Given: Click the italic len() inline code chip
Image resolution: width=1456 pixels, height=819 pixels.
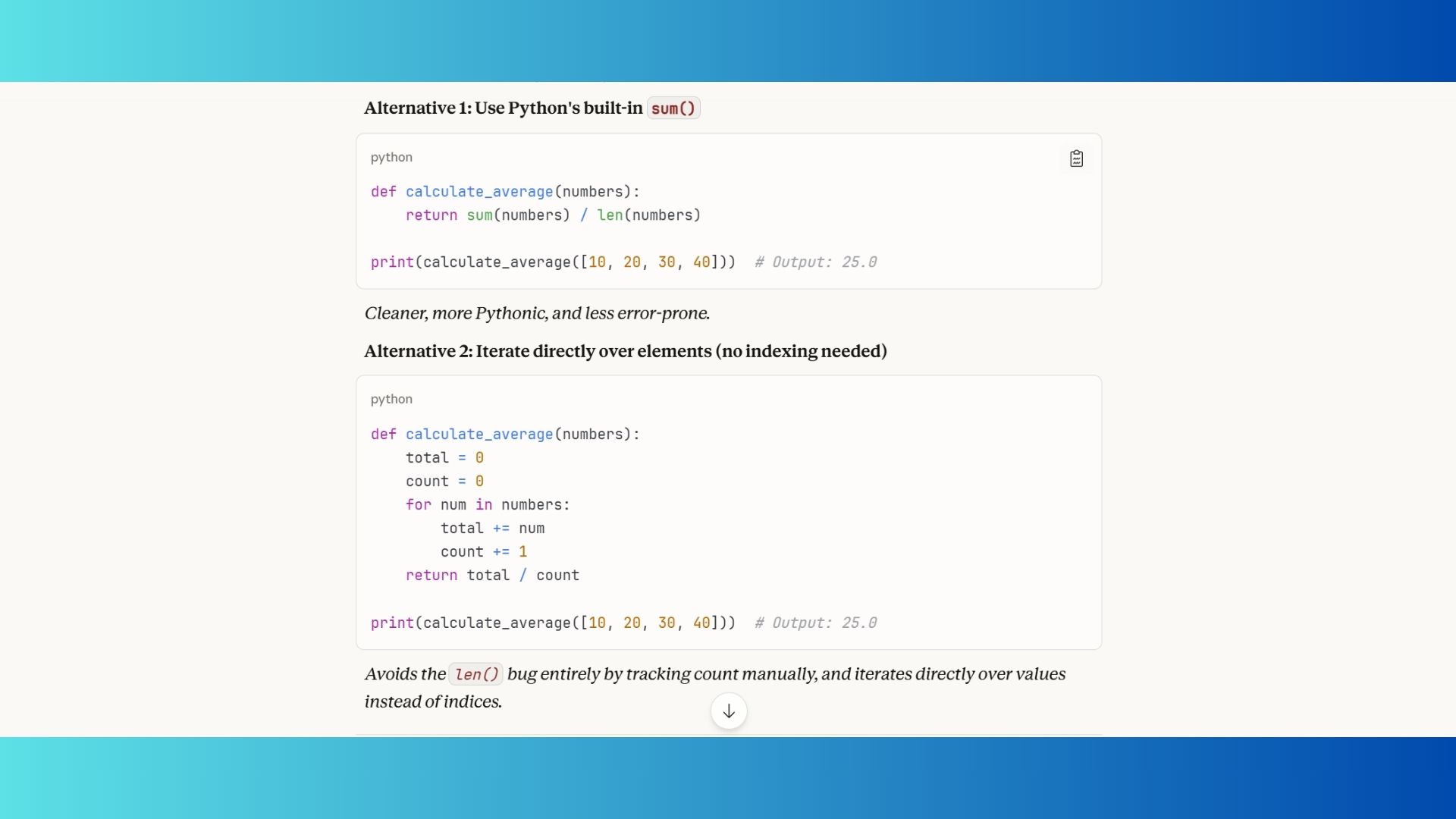Looking at the screenshot, I should tap(475, 674).
